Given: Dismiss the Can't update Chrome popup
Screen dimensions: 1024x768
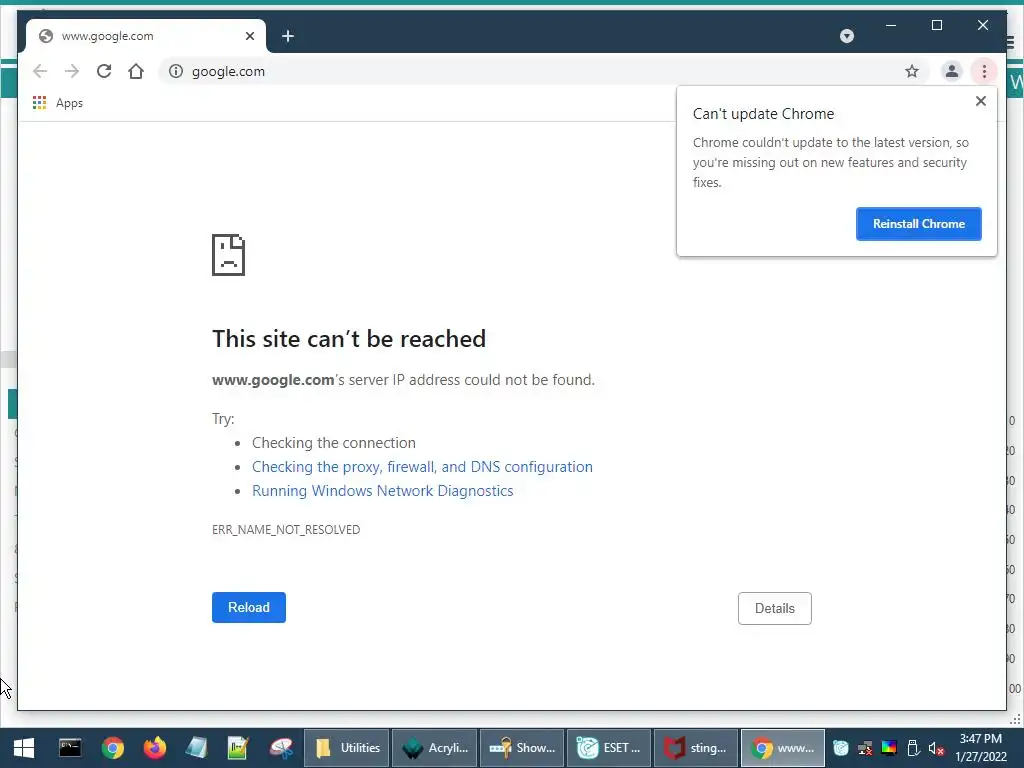Looking at the screenshot, I should (x=980, y=101).
